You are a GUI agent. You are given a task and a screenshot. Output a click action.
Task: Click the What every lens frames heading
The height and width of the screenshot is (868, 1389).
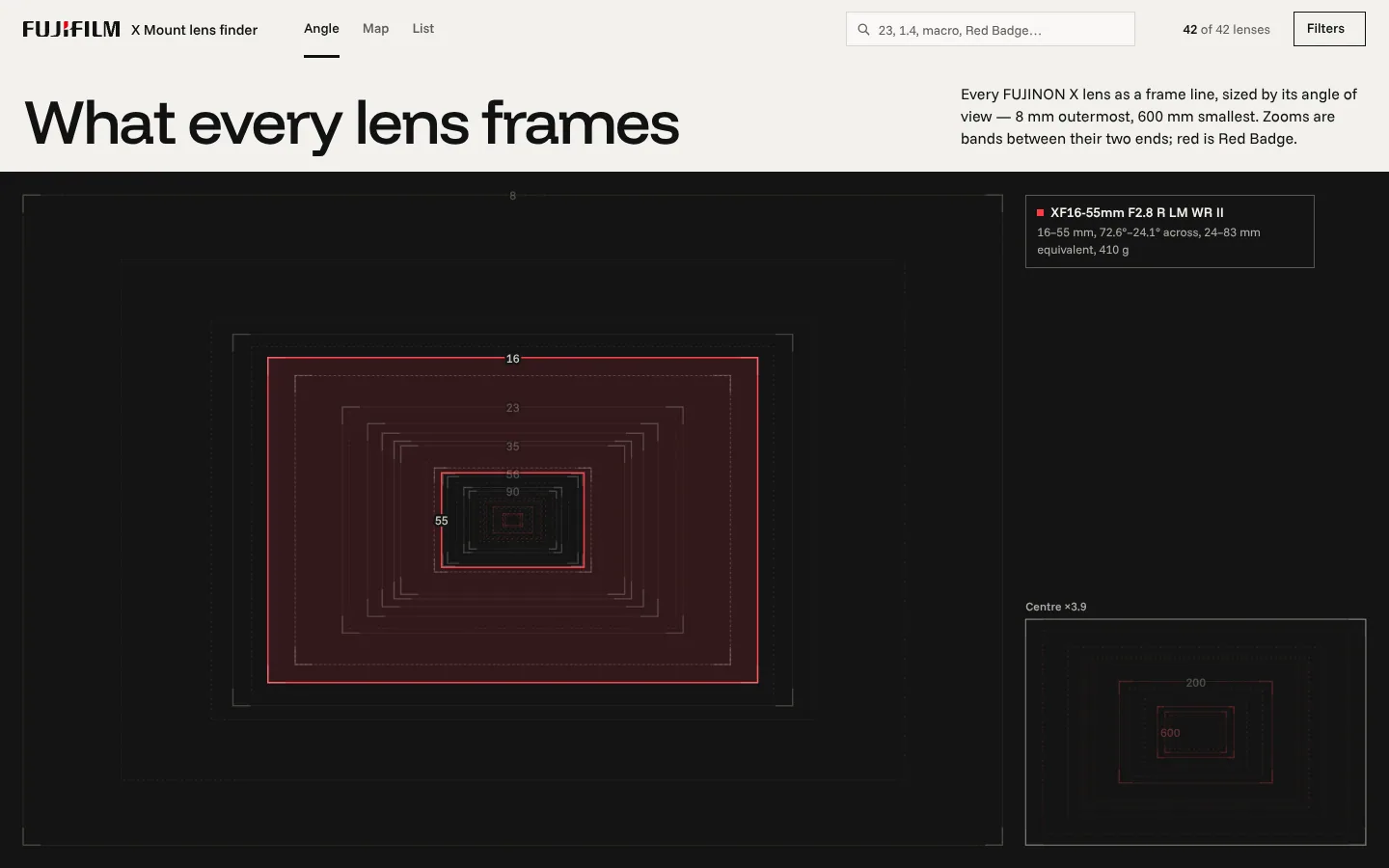click(x=352, y=123)
